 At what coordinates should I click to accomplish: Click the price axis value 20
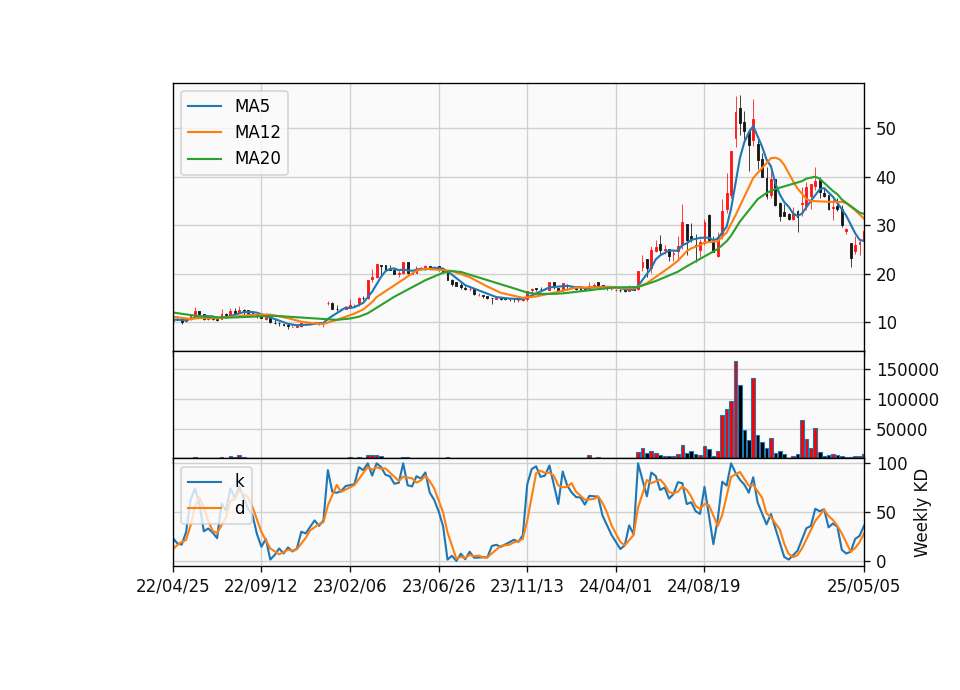point(886,275)
